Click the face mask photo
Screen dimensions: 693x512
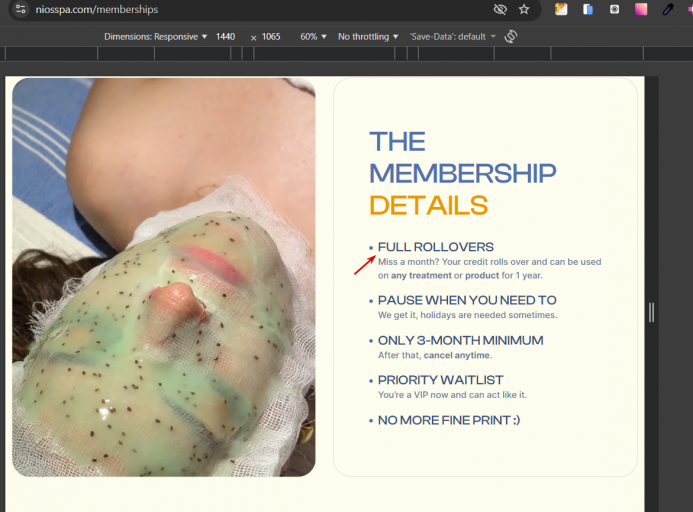(x=164, y=277)
